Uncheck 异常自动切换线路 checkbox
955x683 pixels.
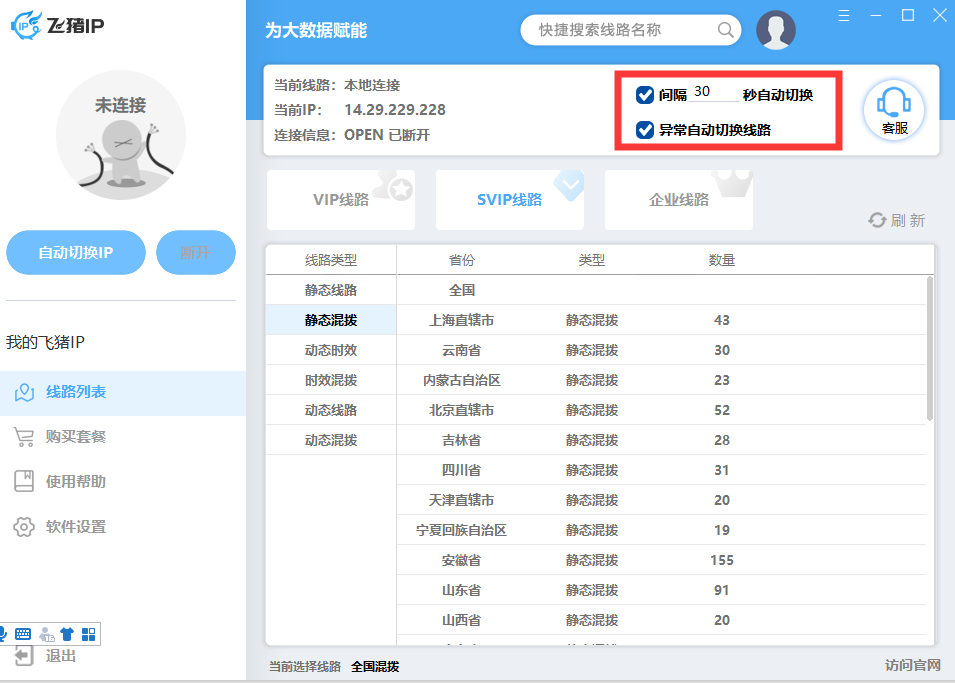tap(645, 129)
